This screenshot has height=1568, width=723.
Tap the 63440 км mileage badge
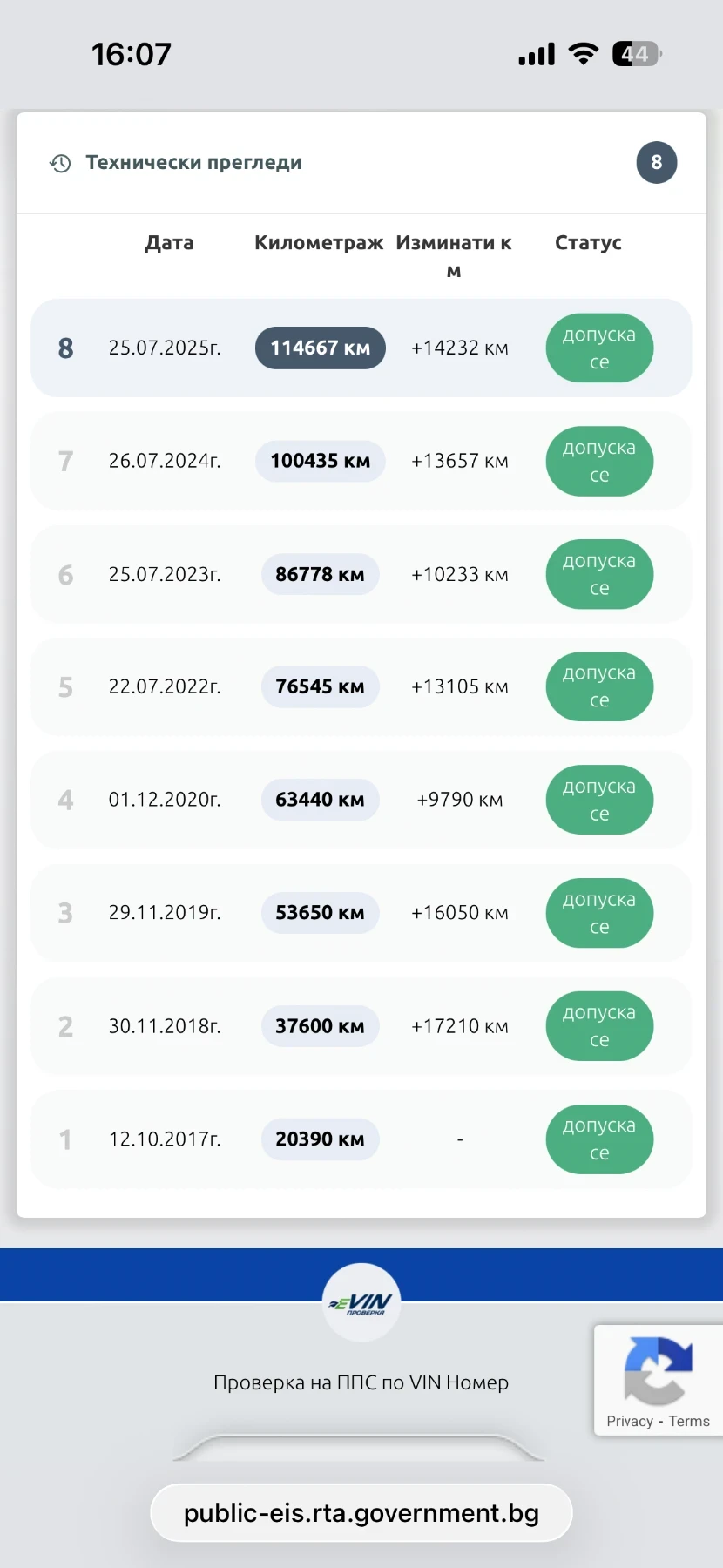[x=320, y=800]
